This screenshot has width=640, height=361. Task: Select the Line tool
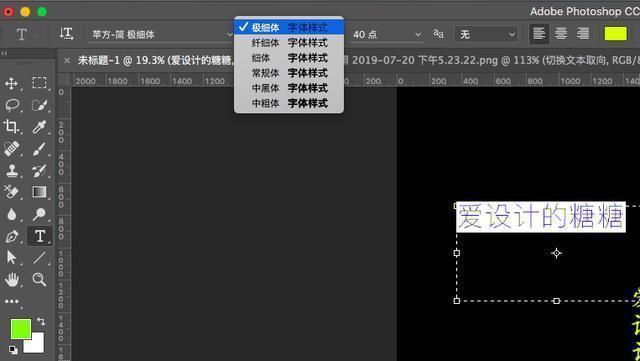(39, 258)
